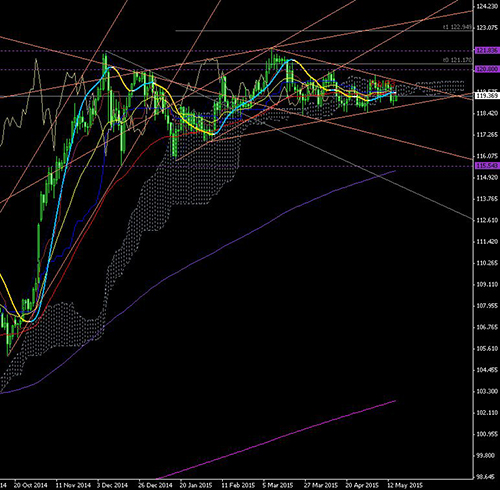Click the 106.765 price axis label

point(487,327)
